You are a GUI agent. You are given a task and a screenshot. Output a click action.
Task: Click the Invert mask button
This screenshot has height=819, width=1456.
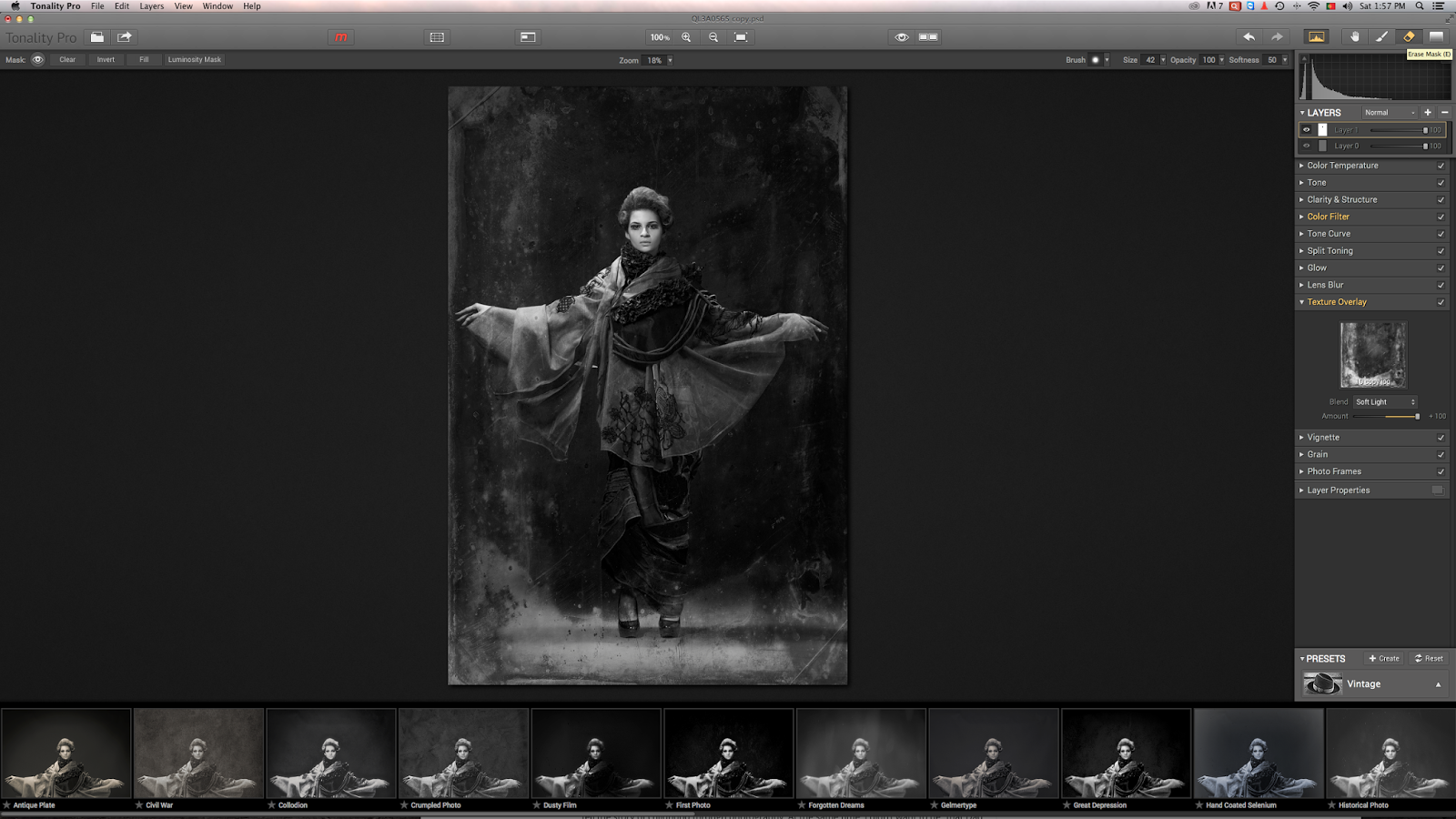(x=106, y=60)
